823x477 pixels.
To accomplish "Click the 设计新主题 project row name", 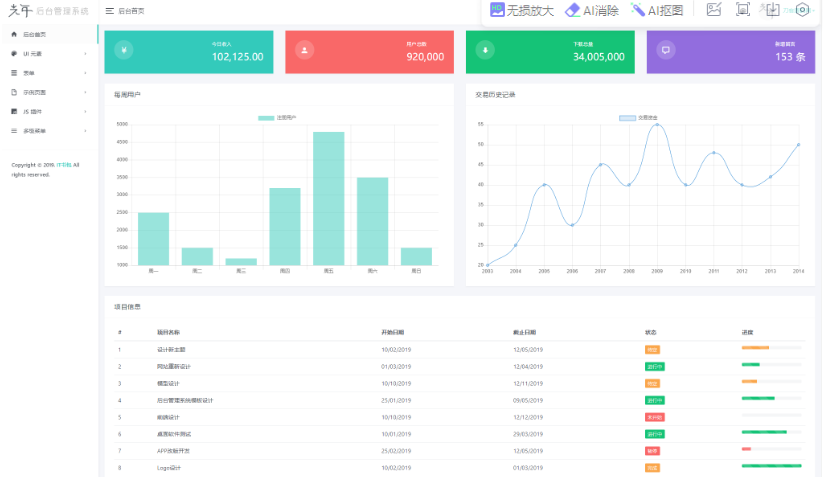I will [x=171, y=350].
